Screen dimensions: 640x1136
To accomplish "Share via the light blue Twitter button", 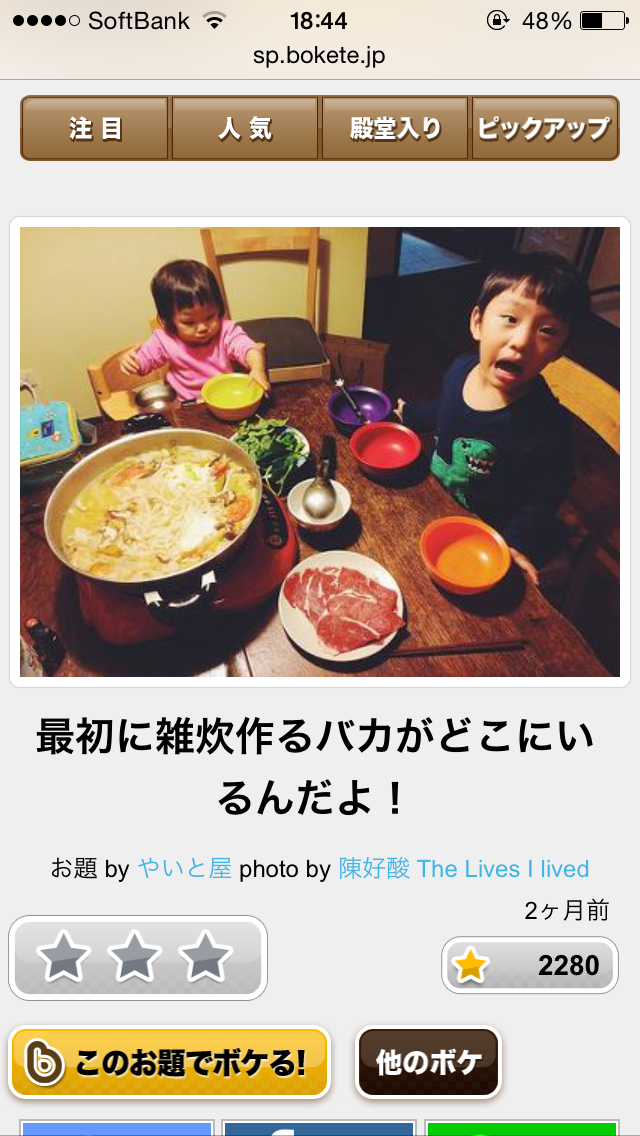I will 117,1128.
